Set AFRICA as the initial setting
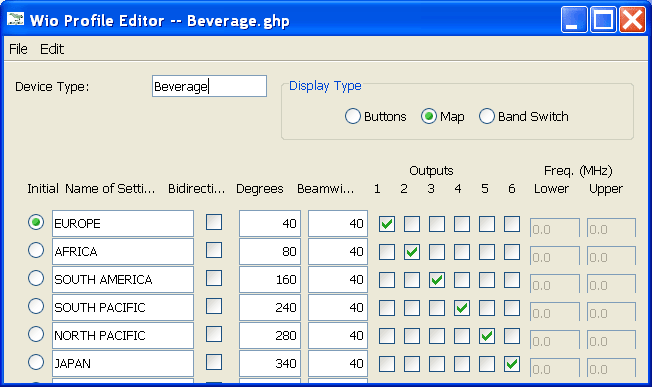 pyautogui.click(x=36, y=250)
